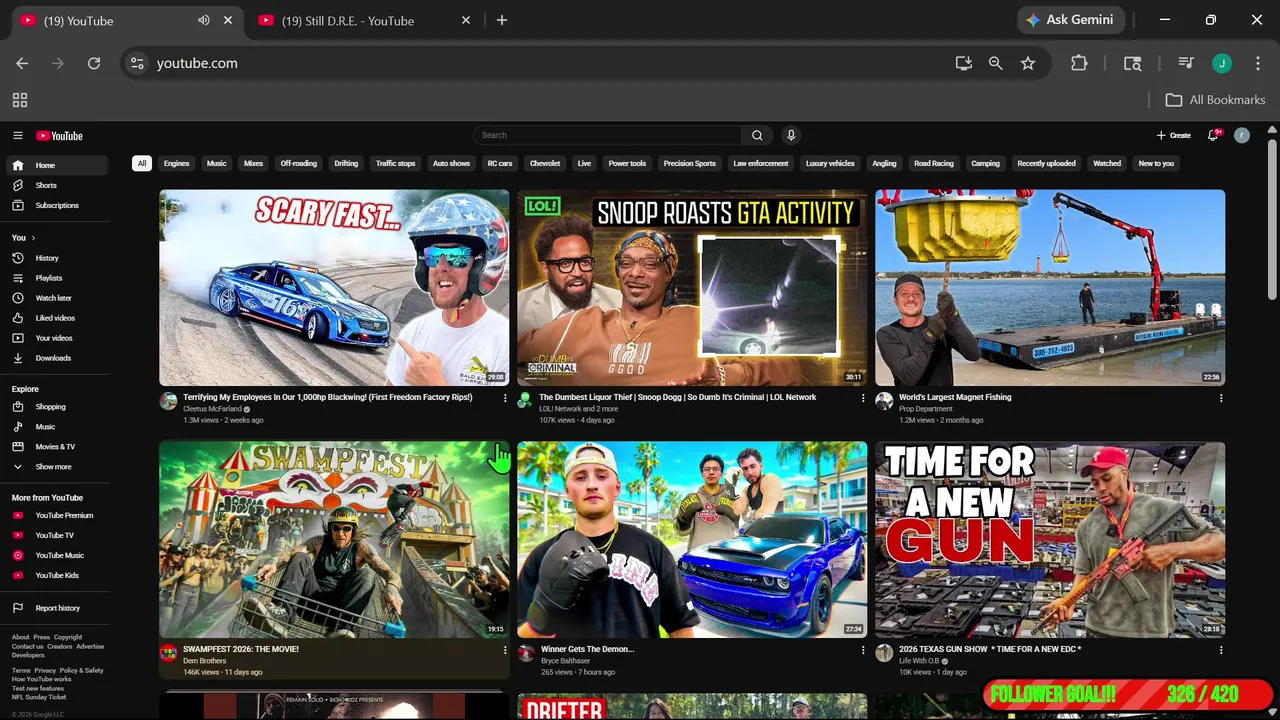Open the Swampfest 2026 movie thumbnail

[x=334, y=540]
